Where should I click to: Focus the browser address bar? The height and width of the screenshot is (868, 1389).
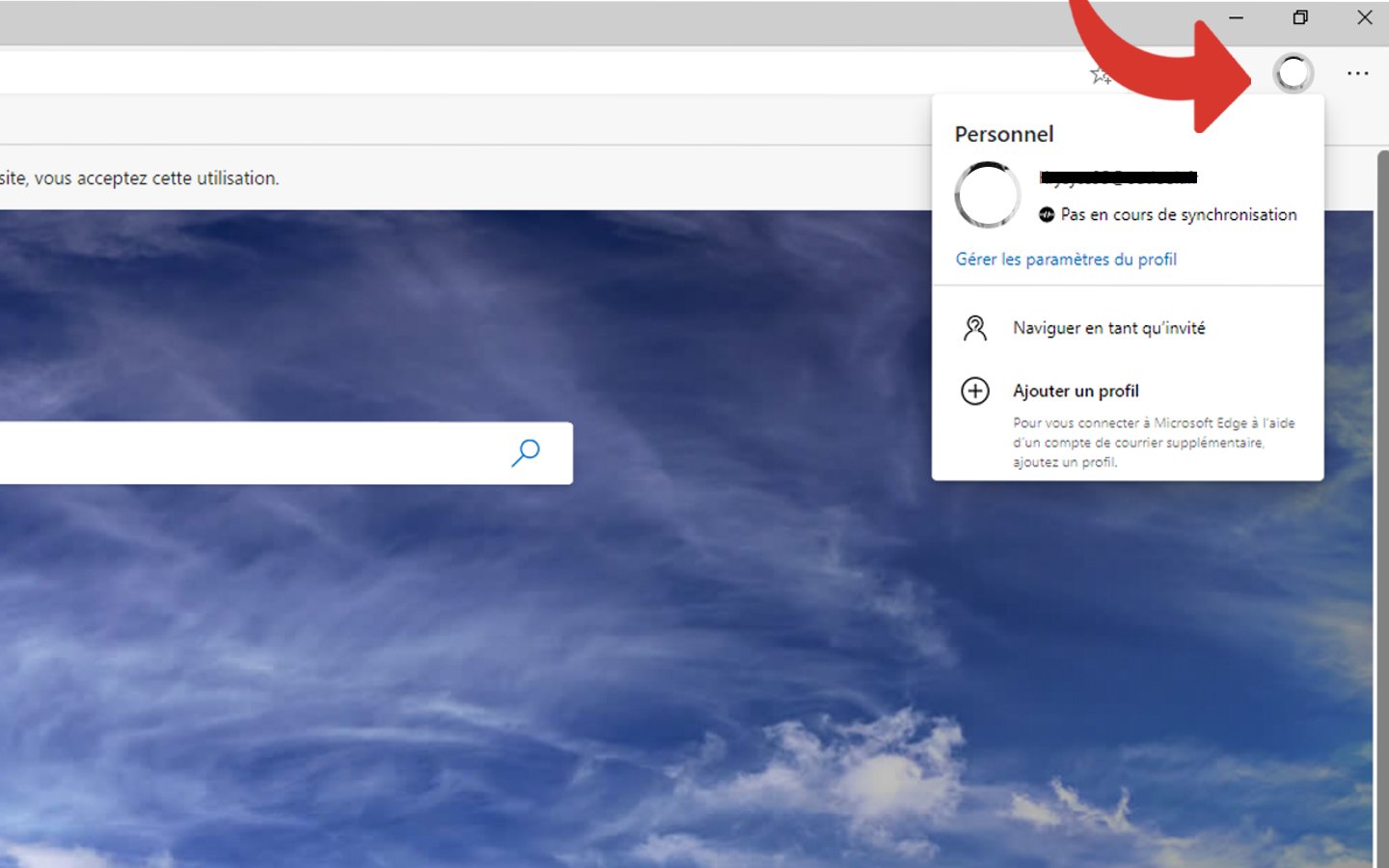482,73
